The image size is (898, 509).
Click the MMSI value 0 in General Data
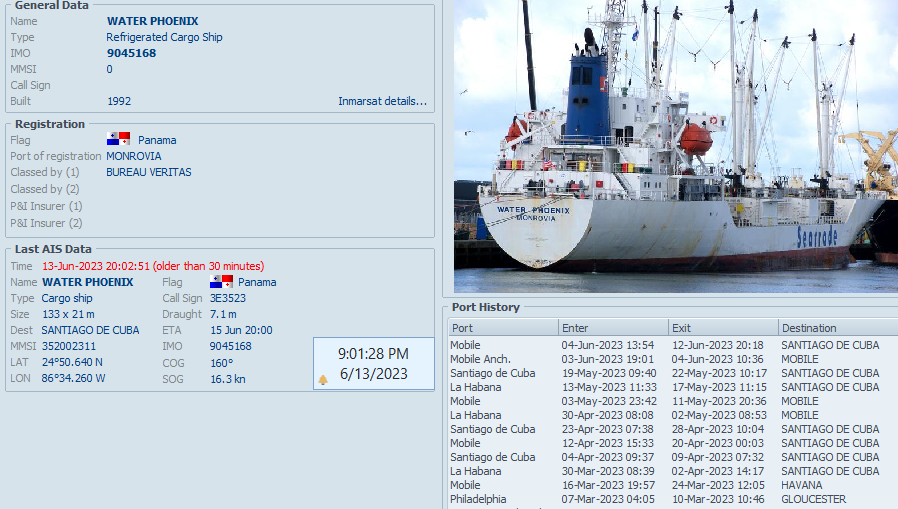pos(109,69)
